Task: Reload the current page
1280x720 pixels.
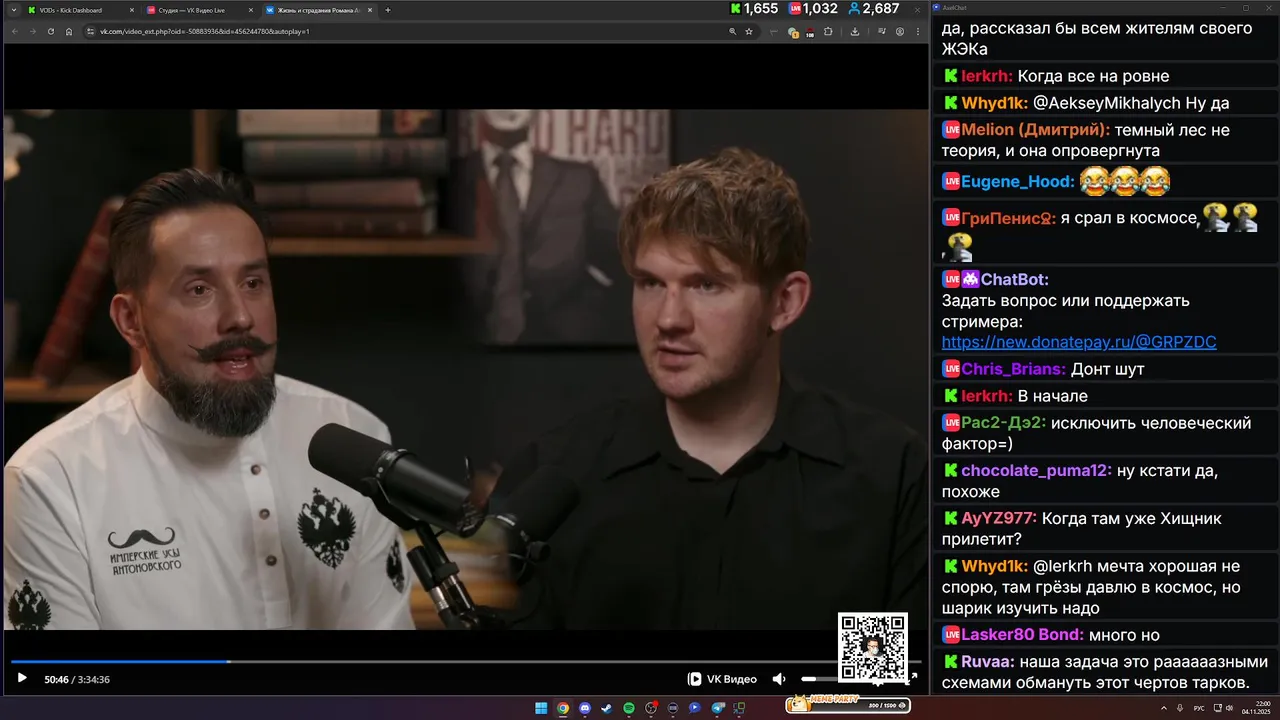Action: coord(49,31)
